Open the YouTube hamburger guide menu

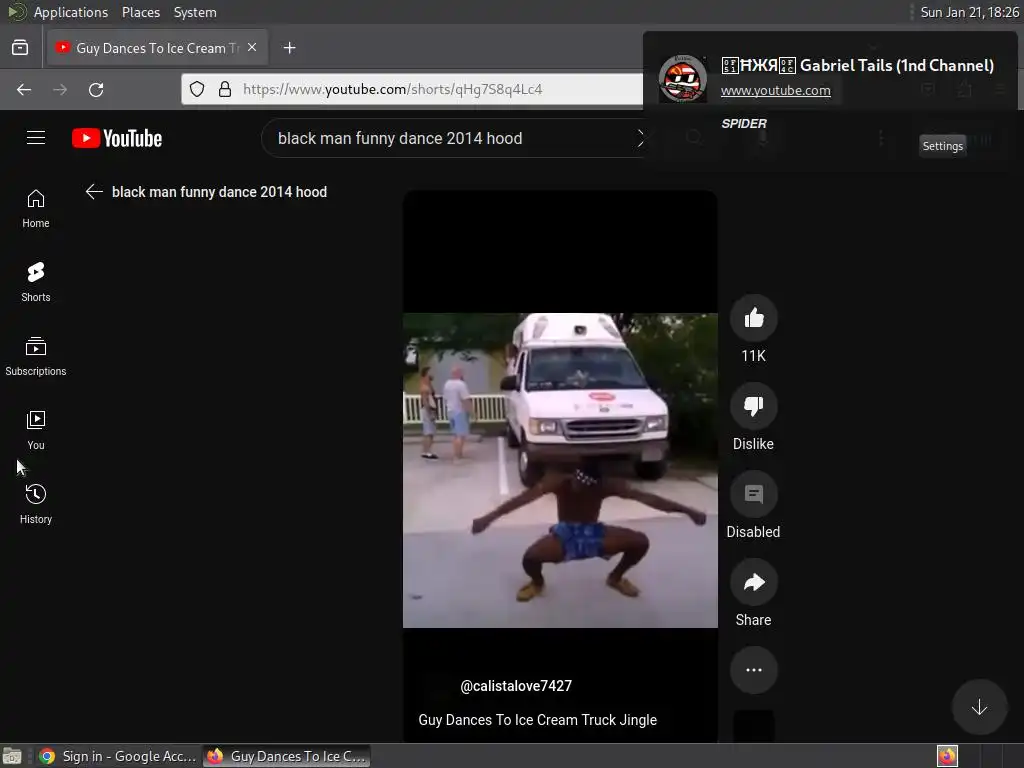pos(36,138)
